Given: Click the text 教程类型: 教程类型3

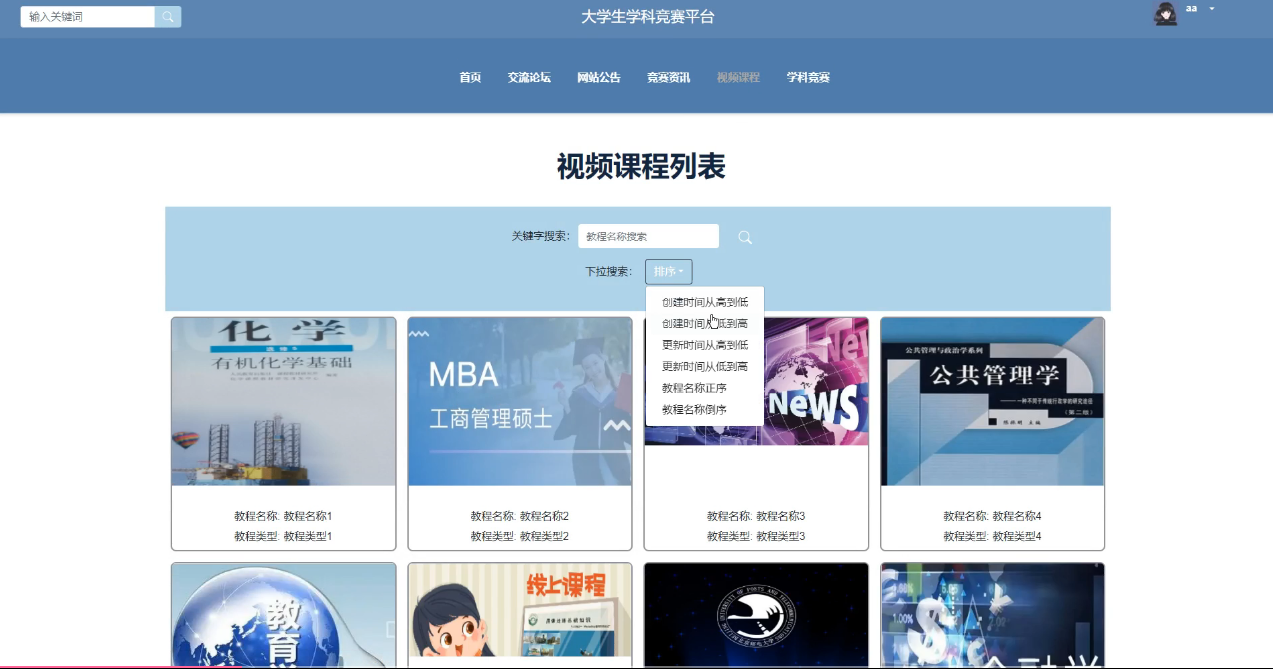Looking at the screenshot, I should [x=755, y=537].
